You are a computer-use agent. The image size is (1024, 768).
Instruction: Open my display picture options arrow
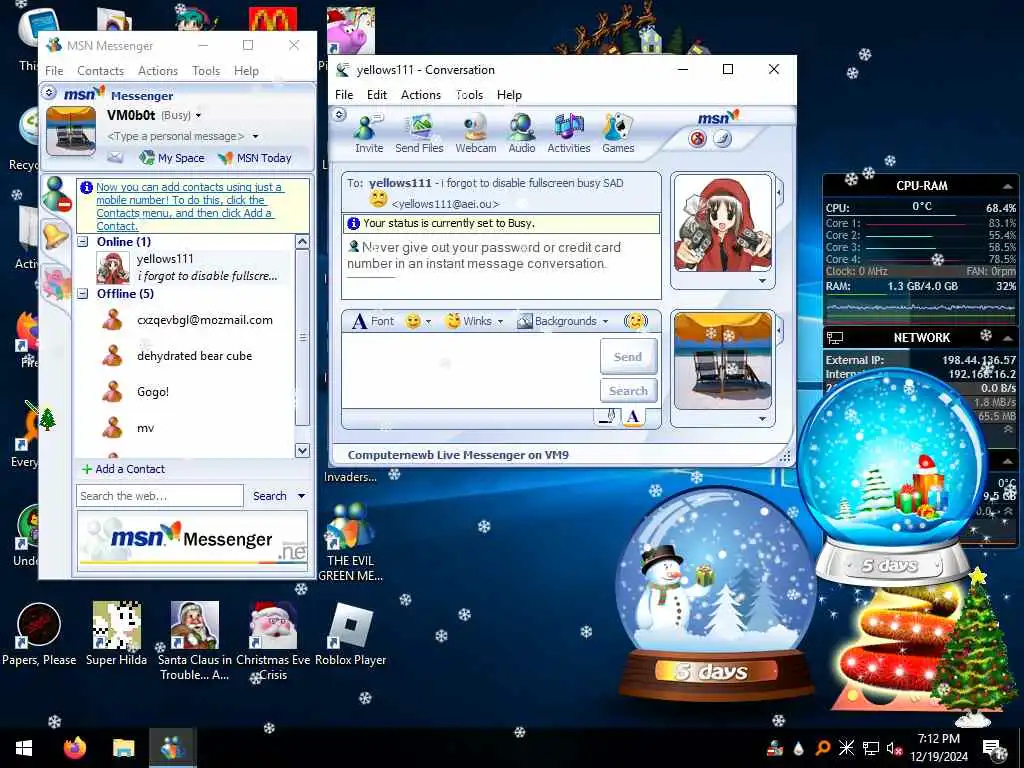coord(762,419)
